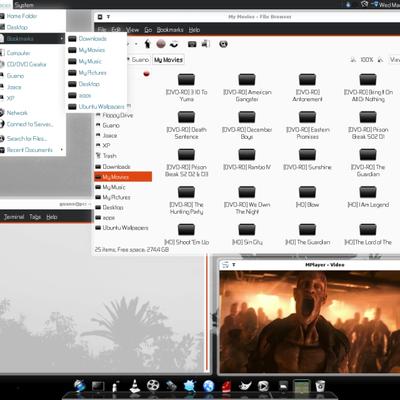Screen dimensions: 400x400
Task: Click the Guano path bar button
Action: click(138, 60)
